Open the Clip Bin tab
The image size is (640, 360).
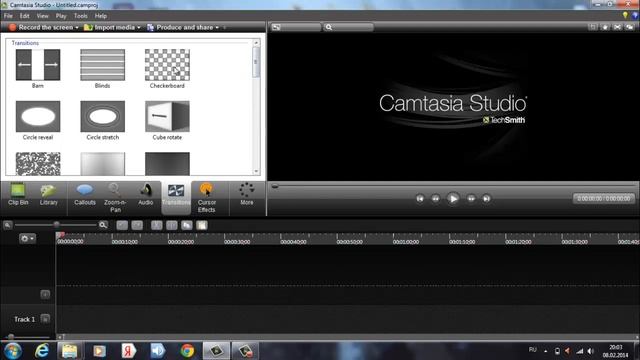[x=18, y=195]
